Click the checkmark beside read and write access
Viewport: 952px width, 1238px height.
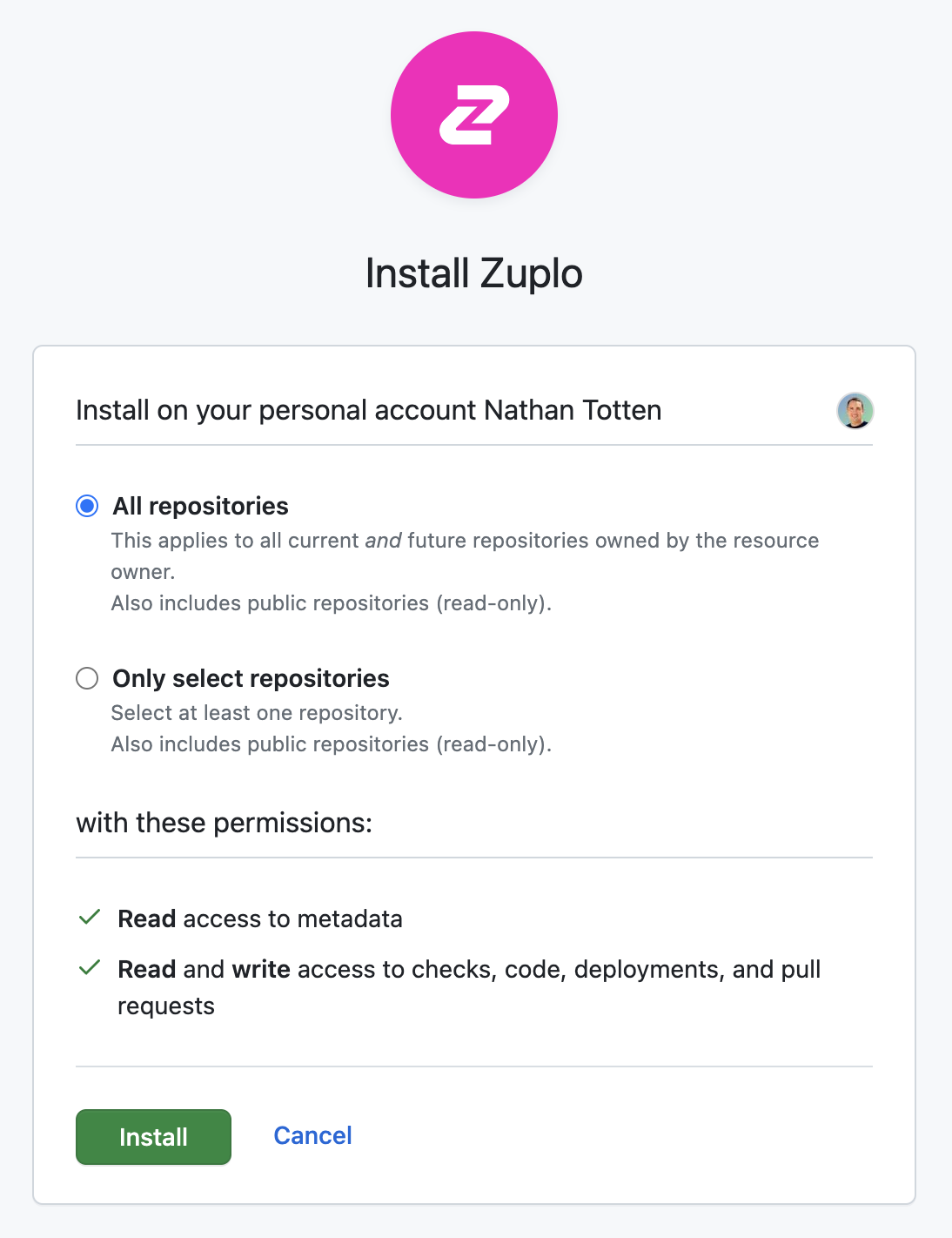(90, 968)
